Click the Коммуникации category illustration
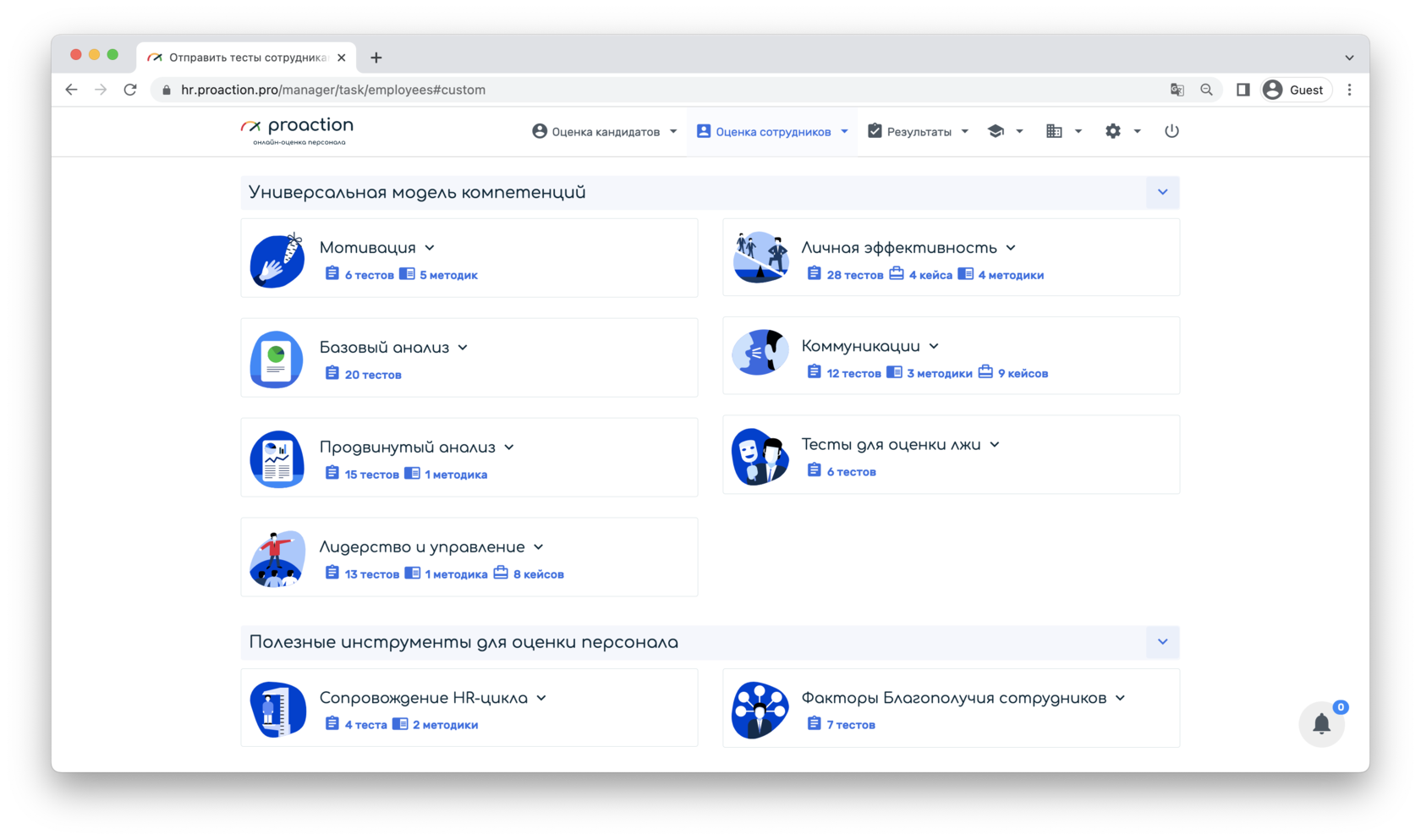This screenshot has height=840, width=1421. point(760,353)
